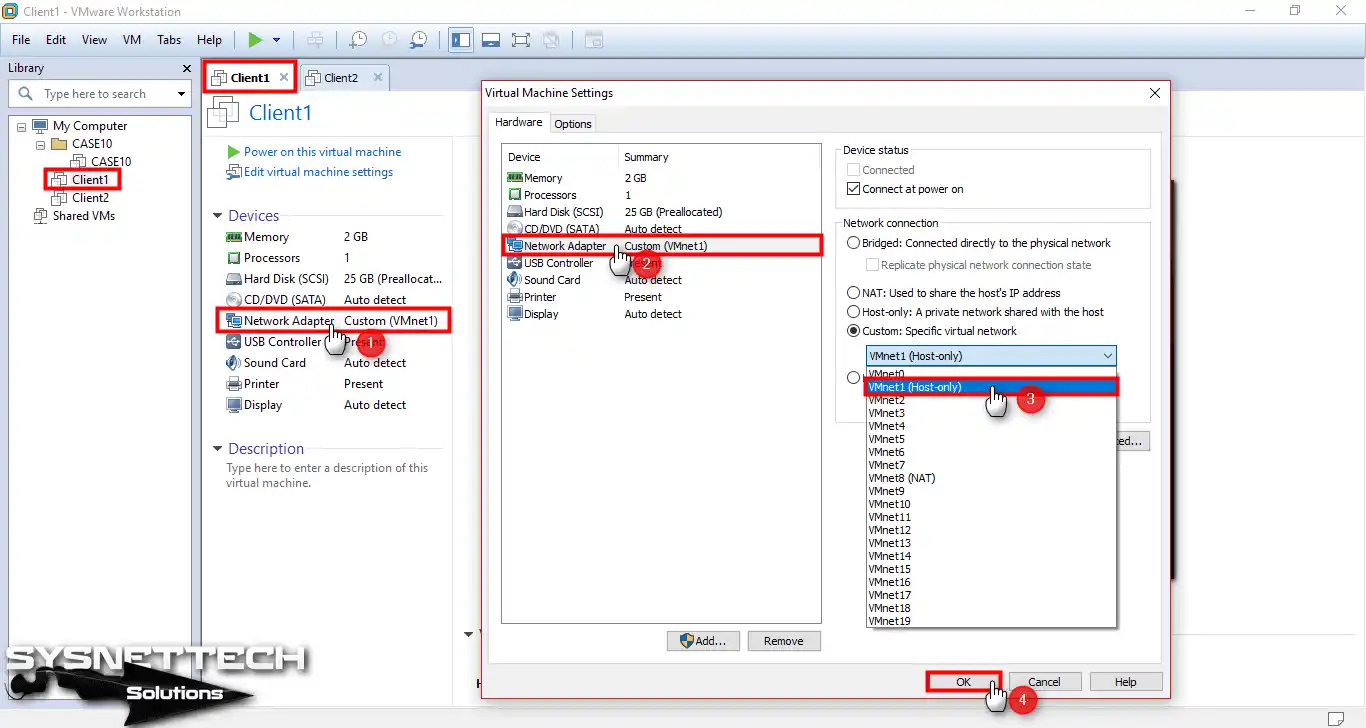This screenshot has width=1366, height=728.
Task: Toggle the Library panel visibility icon
Action: pyautogui.click(x=461, y=40)
